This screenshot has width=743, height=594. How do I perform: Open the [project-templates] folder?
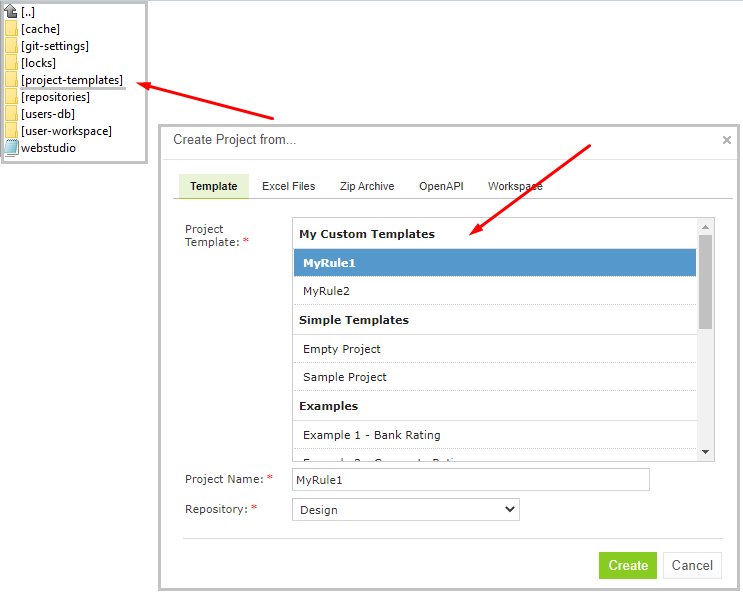[71, 80]
